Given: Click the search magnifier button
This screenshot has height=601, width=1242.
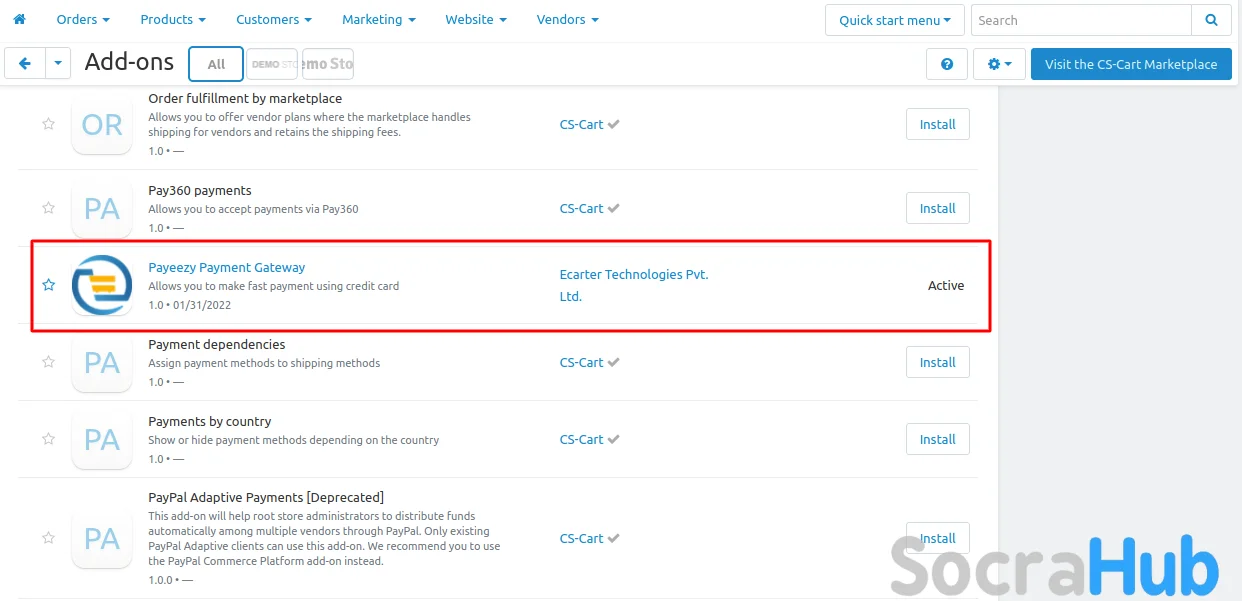Looking at the screenshot, I should click(x=1211, y=20).
